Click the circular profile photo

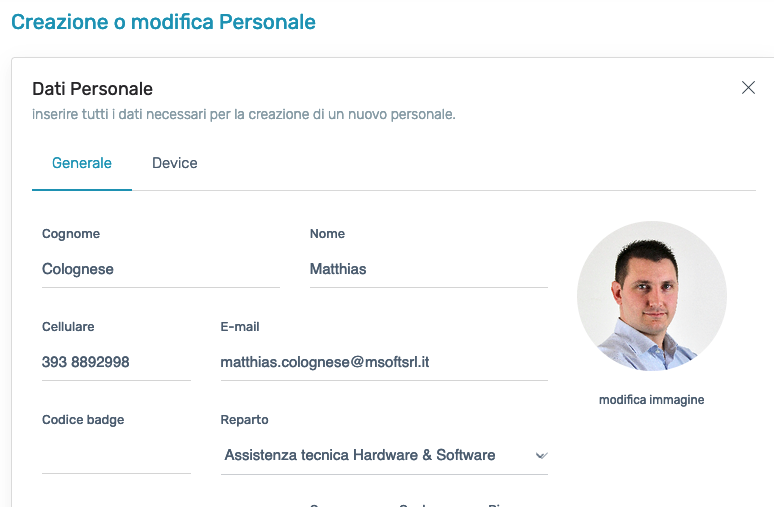click(x=652, y=296)
